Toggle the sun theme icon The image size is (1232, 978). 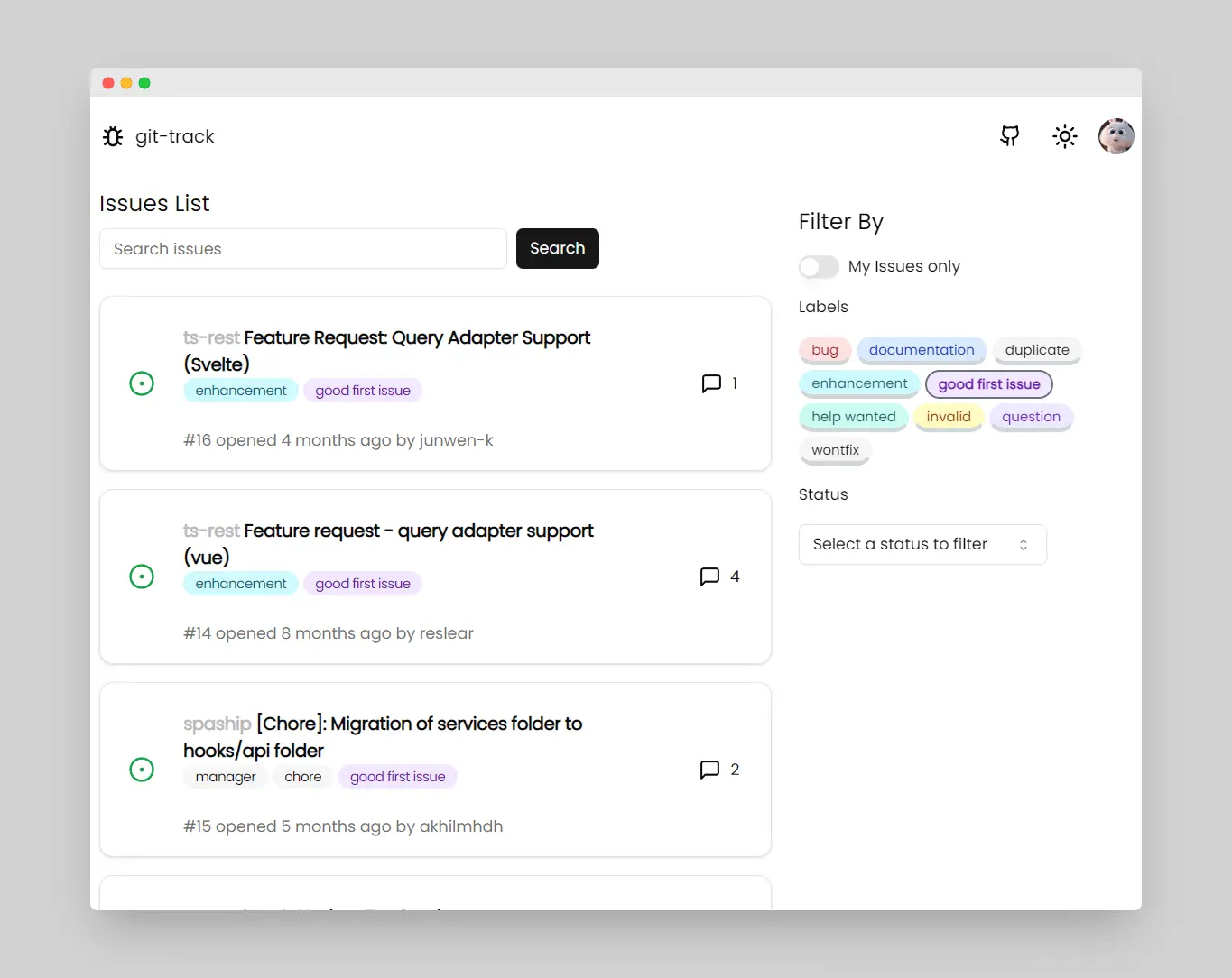coord(1065,136)
